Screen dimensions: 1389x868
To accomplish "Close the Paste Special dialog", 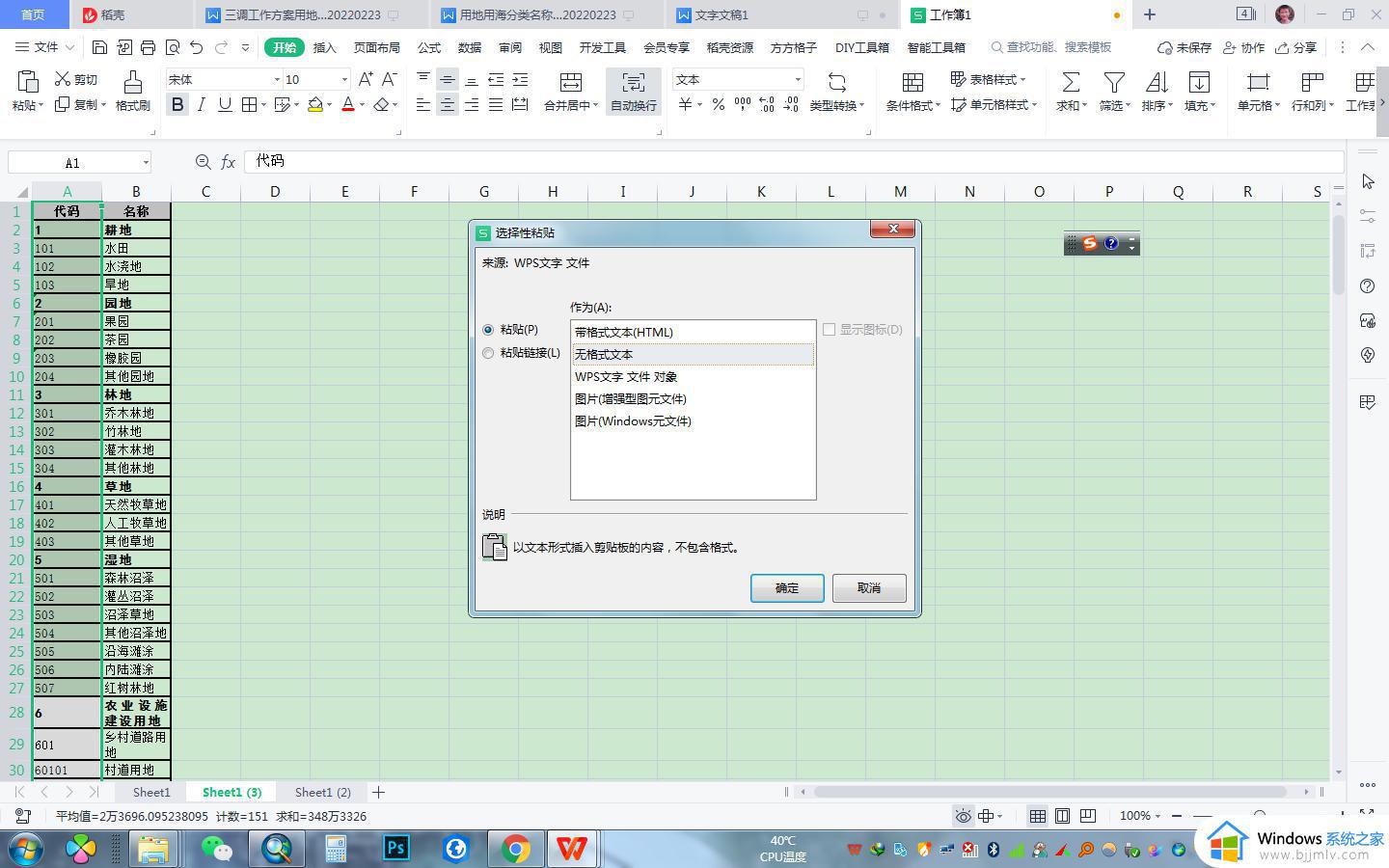I will 893,229.
